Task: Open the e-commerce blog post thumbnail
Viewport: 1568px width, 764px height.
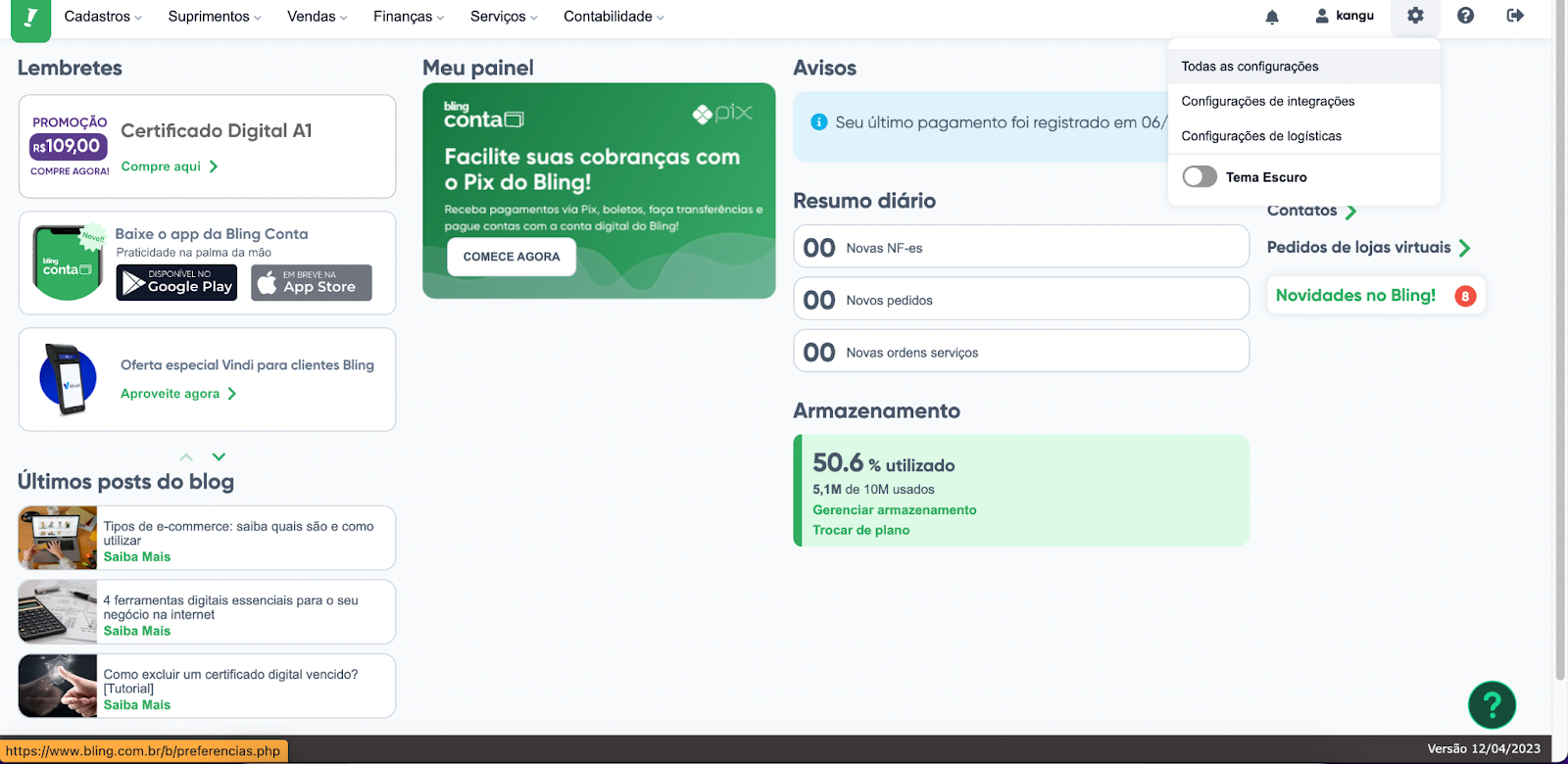Action: (58, 538)
